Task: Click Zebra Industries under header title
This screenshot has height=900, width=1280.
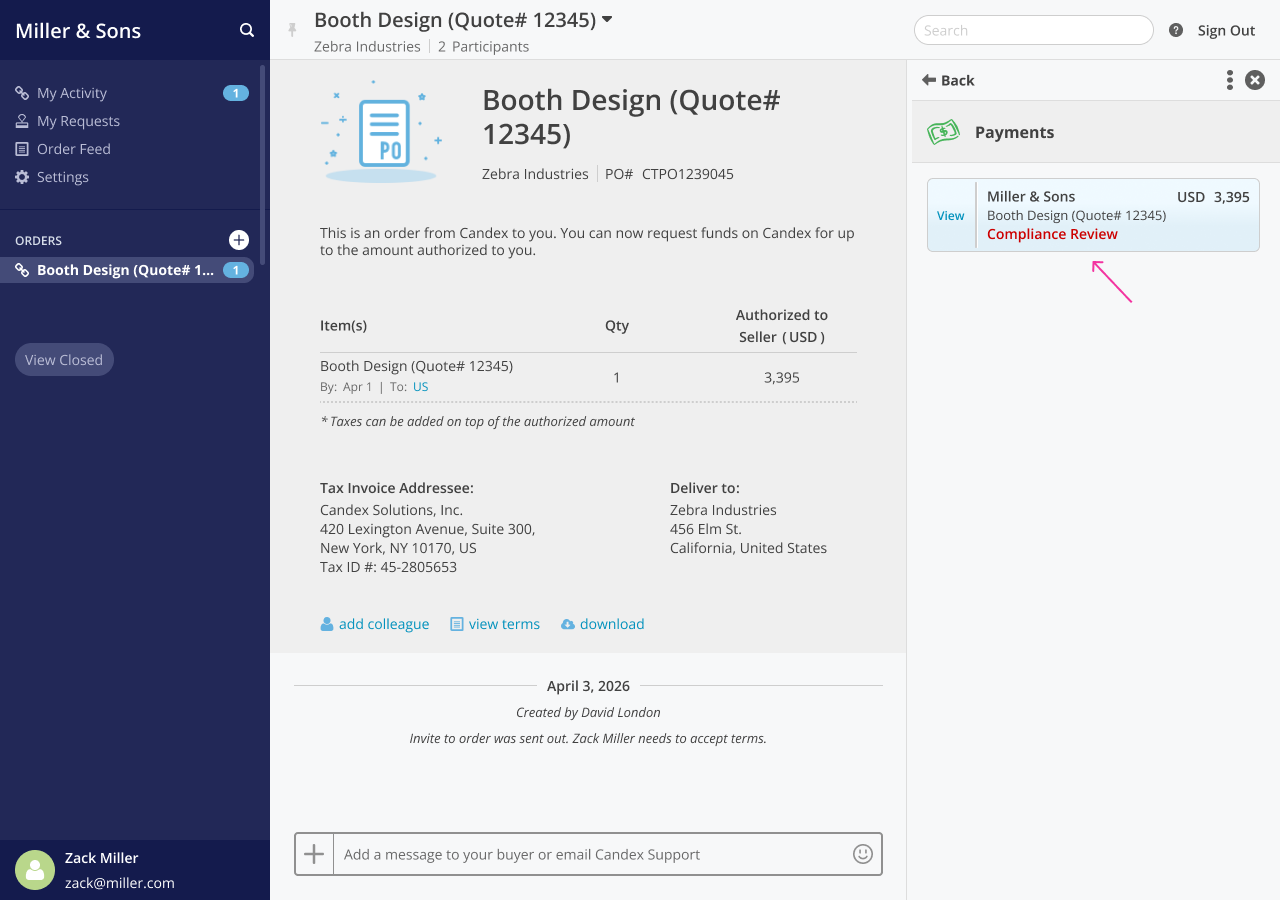Action: click(x=367, y=46)
